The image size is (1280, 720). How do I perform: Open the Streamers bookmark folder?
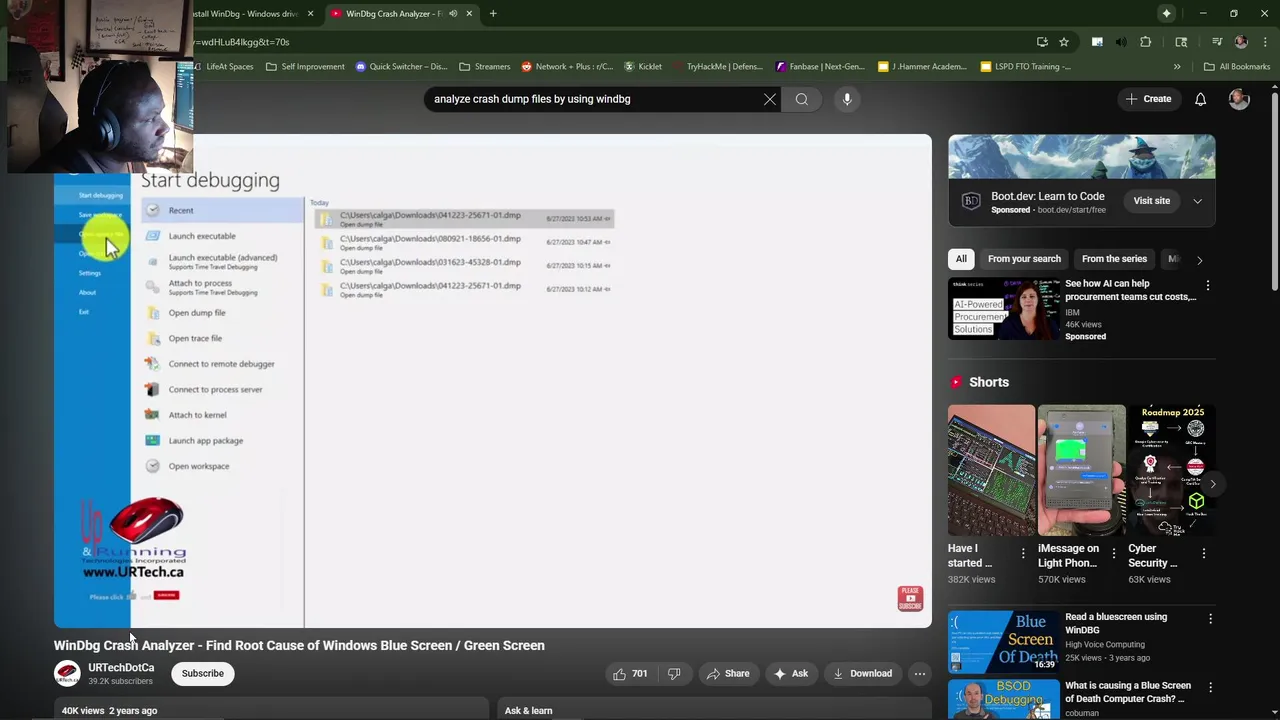(x=484, y=67)
